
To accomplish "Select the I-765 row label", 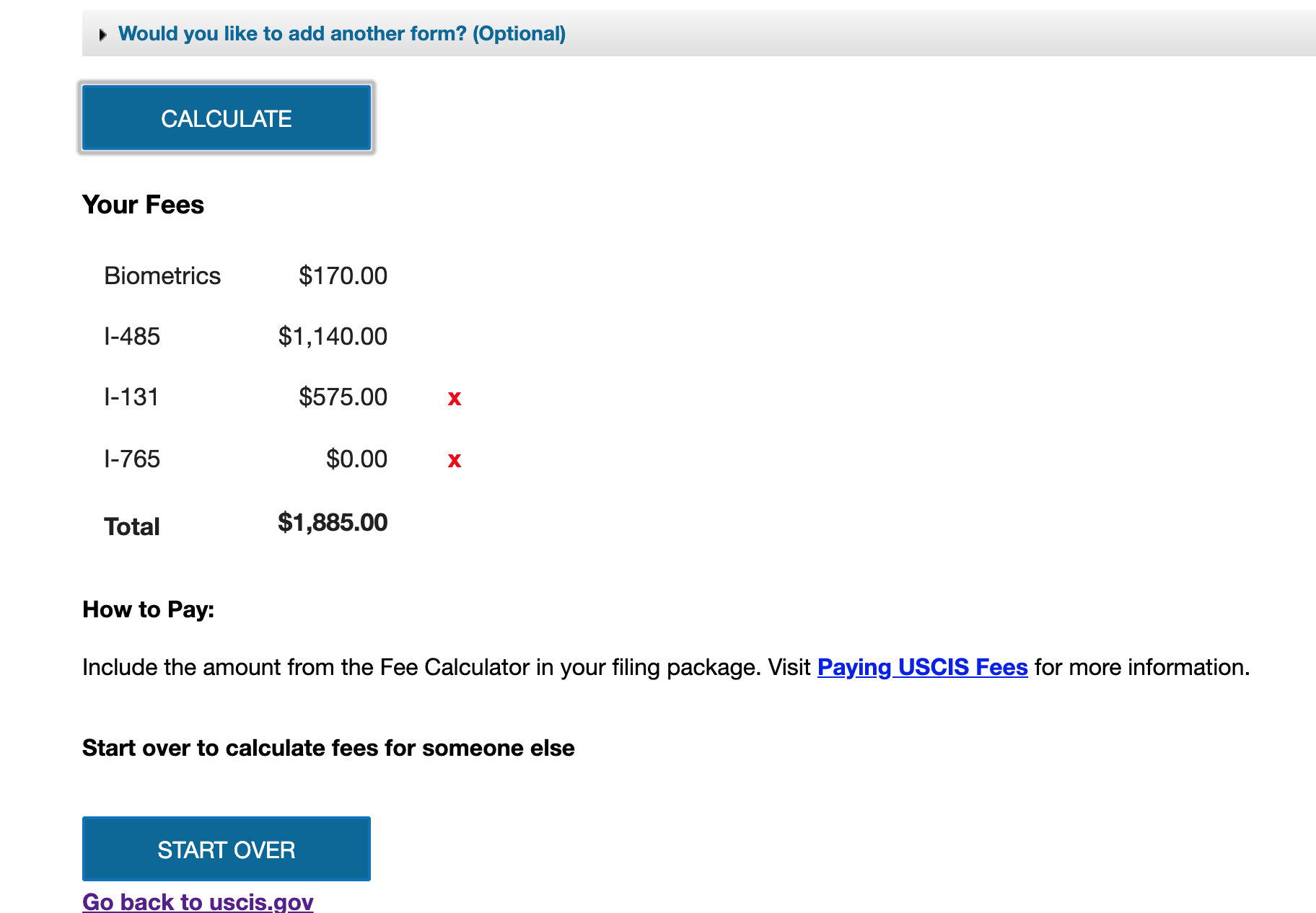I will [x=132, y=459].
